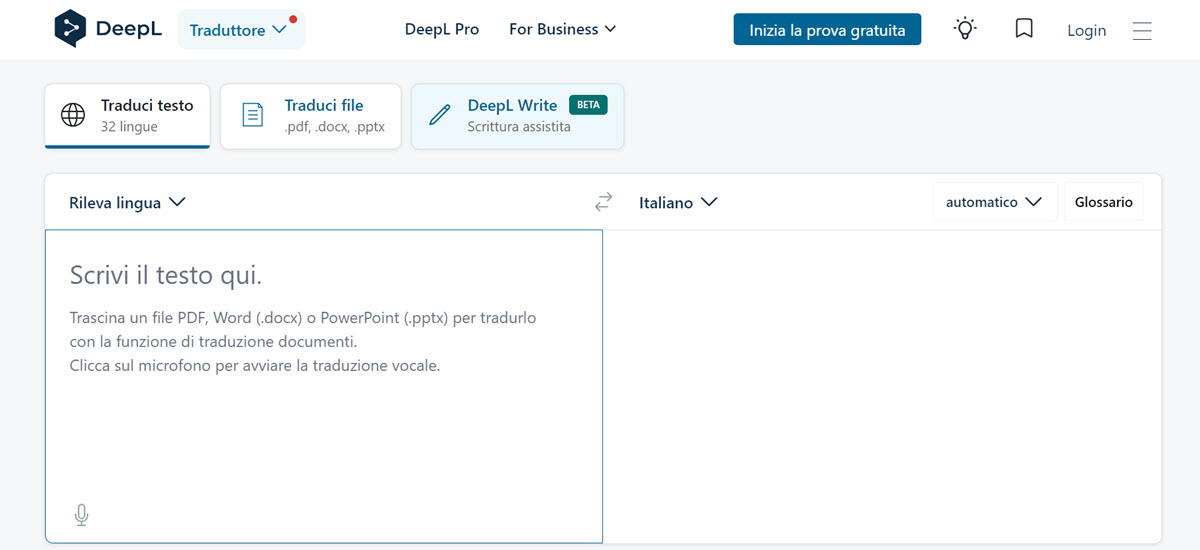The width and height of the screenshot is (1200, 550).
Task: Open saved translations bookmark icon
Action: pyautogui.click(x=1024, y=29)
